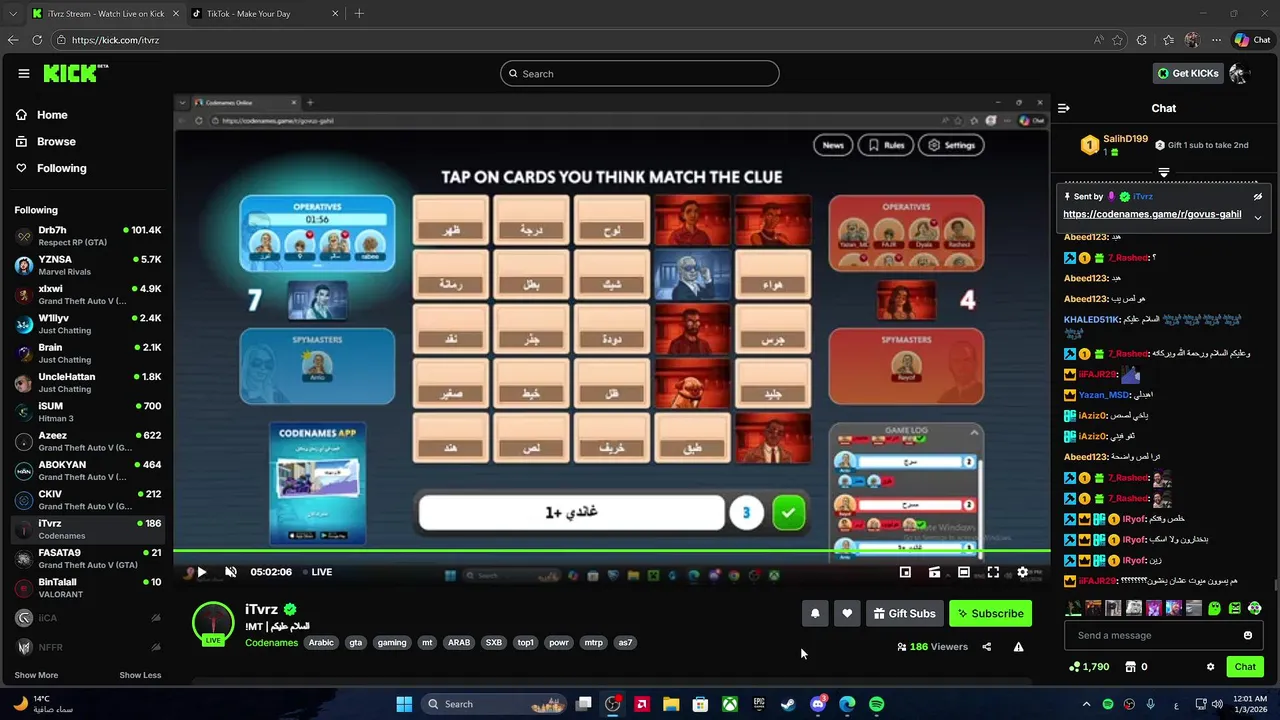Go back in browser
1280x720 pixels.
pyautogui.click(x=13, y=40)
